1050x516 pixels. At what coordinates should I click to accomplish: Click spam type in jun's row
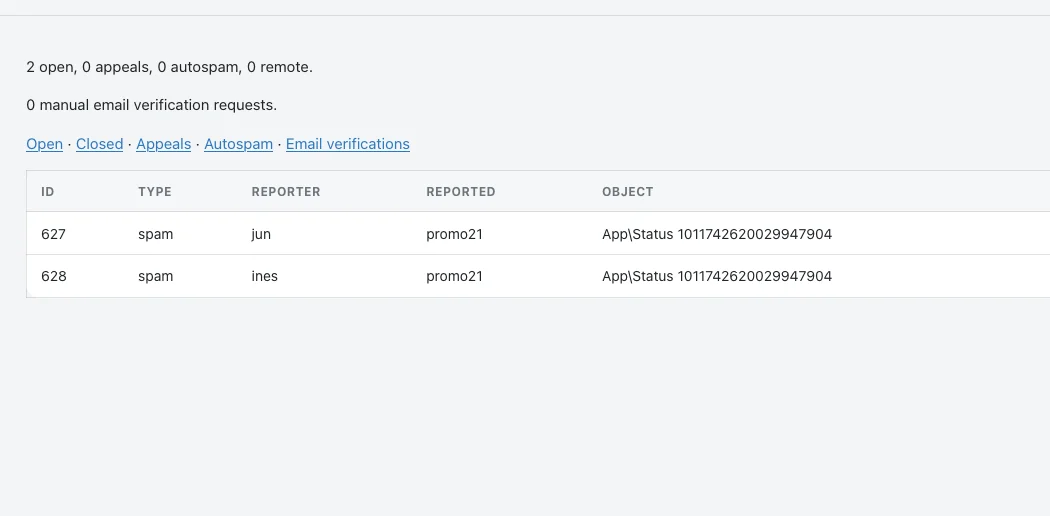[155, 234]
